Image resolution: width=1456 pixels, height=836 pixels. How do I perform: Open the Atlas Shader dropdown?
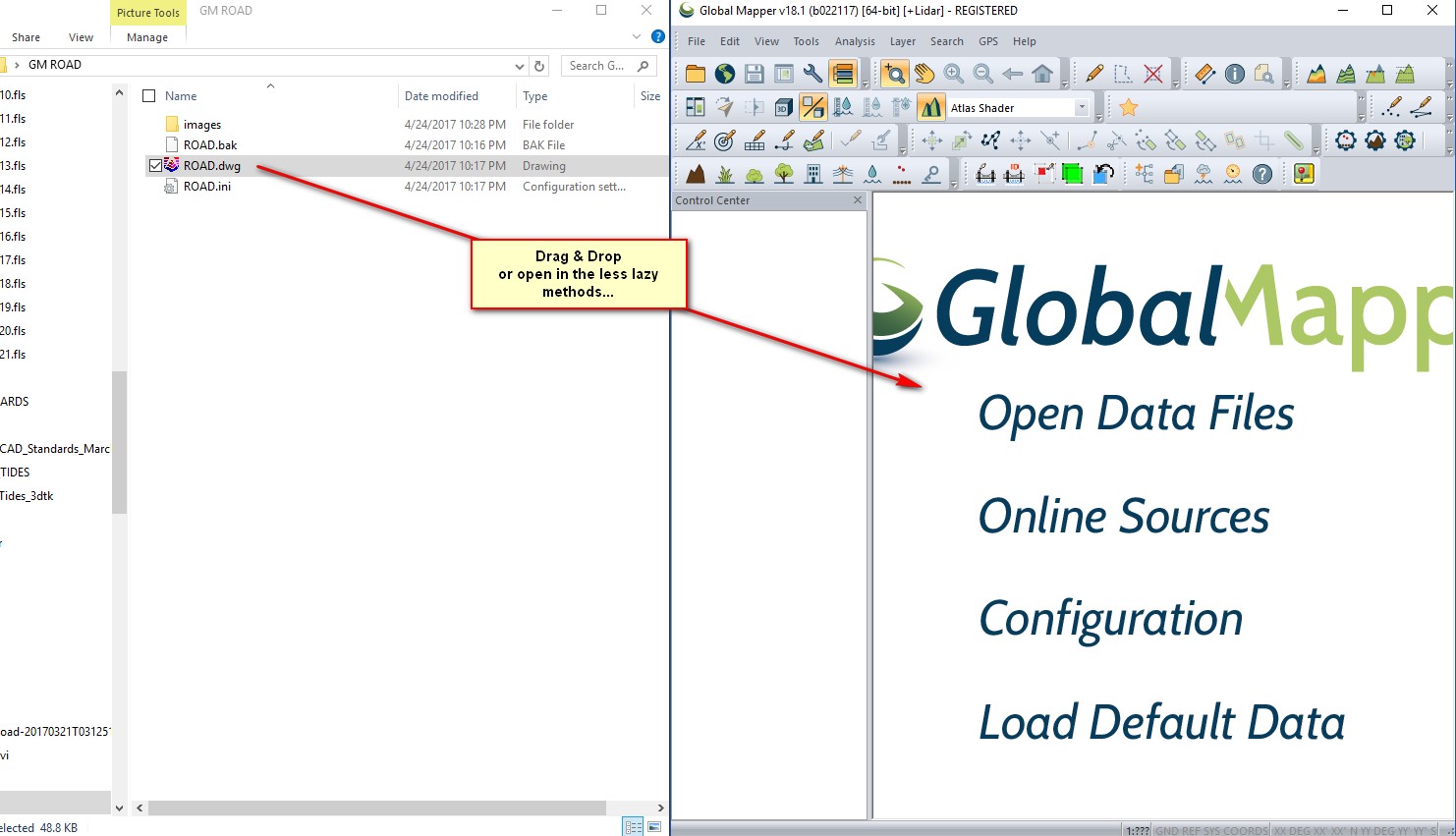click(x=1082, y=108)
